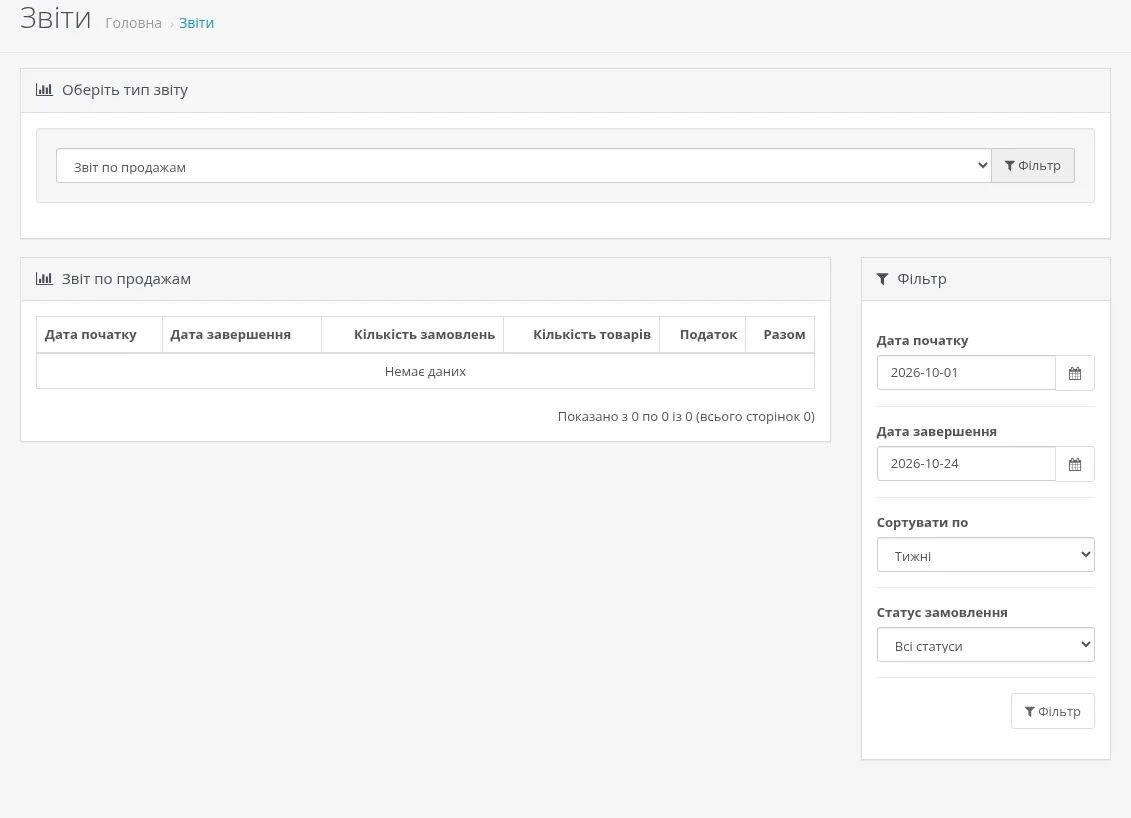Open calendar picker for Дата завершення

coord(1075,464)
